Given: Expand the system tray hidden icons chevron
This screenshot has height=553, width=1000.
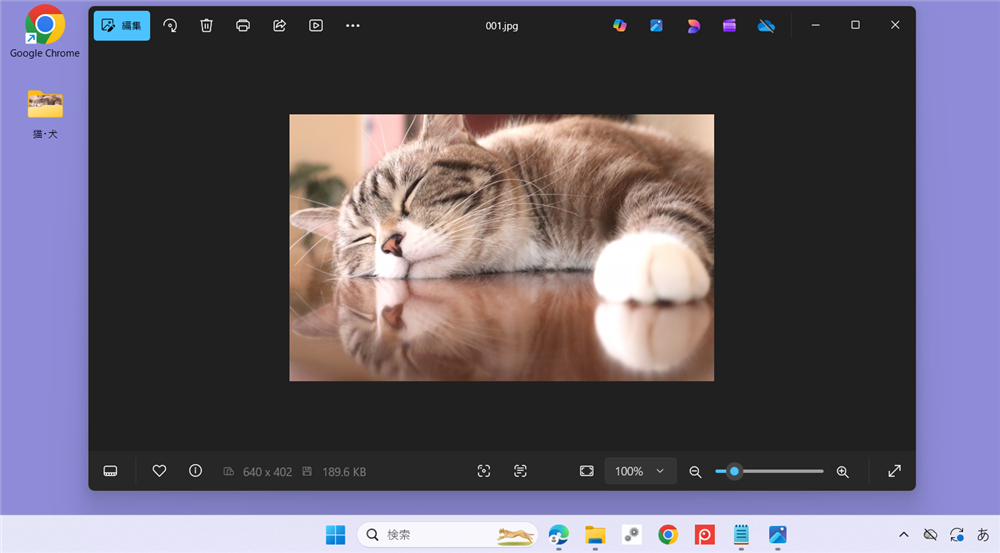Looking at the screenshot, I should [904, 535].
